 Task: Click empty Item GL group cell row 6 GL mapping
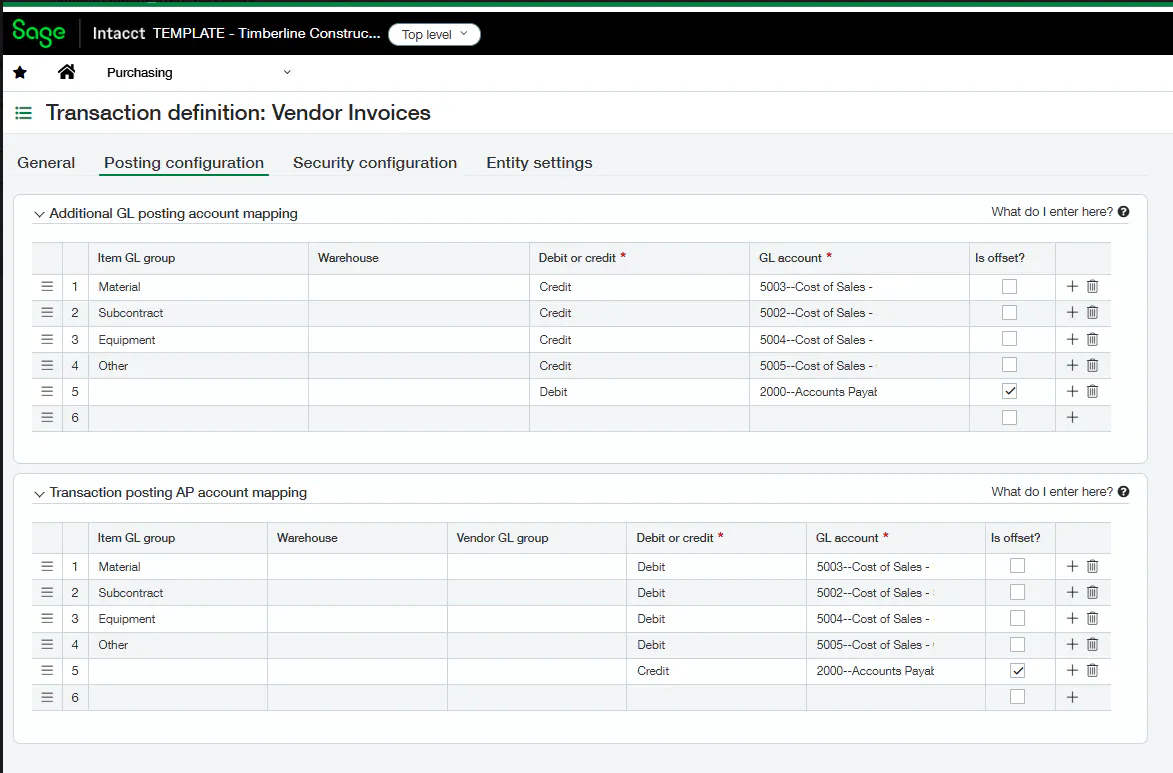point(198,418)
